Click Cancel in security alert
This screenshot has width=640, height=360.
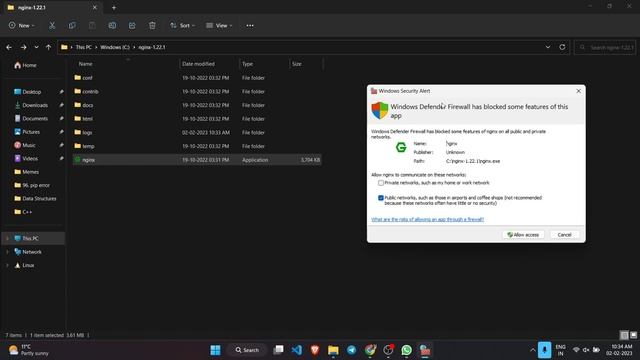click(564, 235)
